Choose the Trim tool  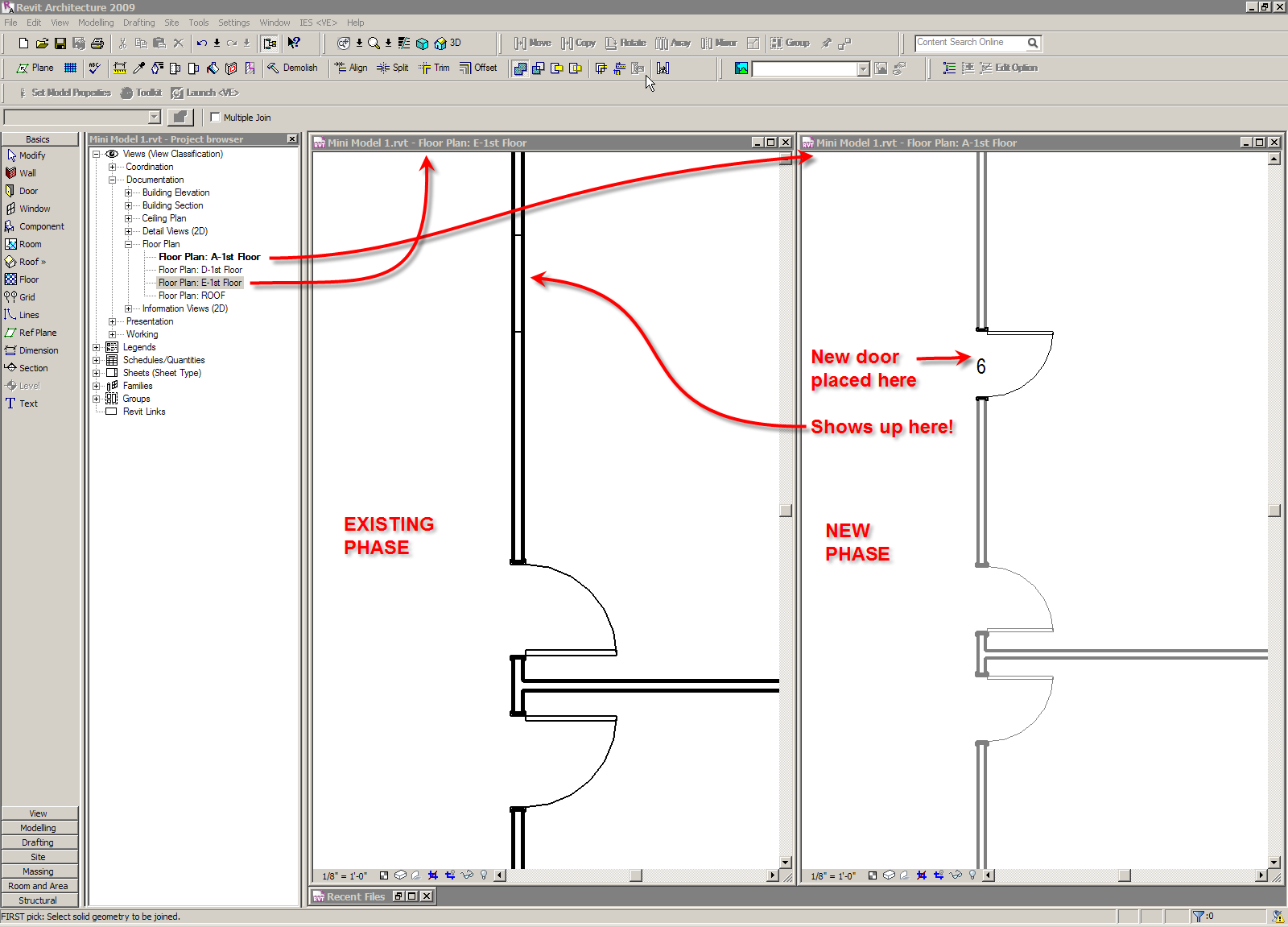(434, 68)
